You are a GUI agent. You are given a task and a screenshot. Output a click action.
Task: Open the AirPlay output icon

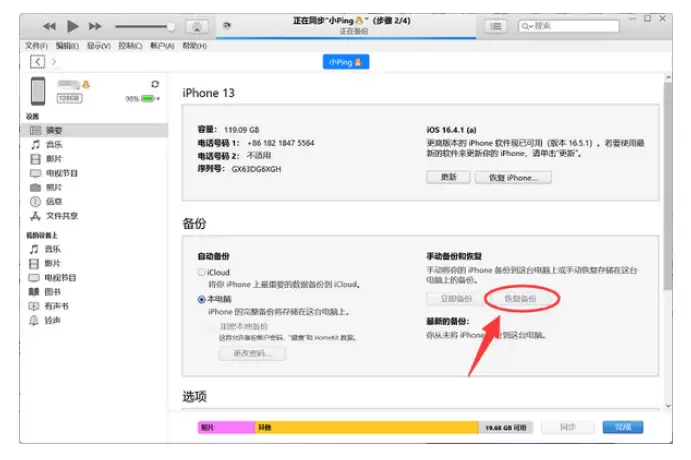click(197, 27)
